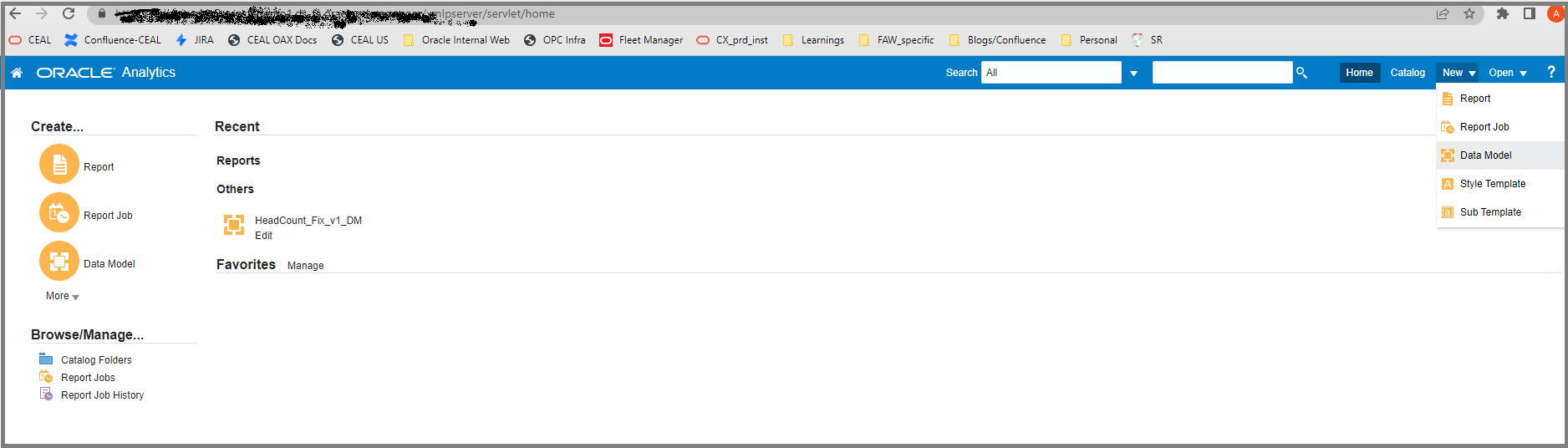
Task: Open the help question mark icon
Action: click(x=1551, y=72)
